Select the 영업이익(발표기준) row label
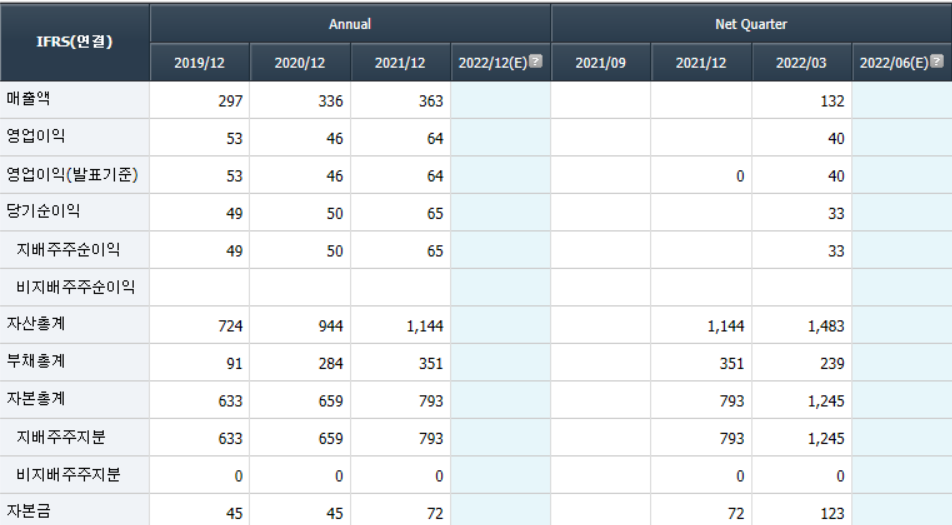This screenshot has width=952, height=525. tap(72, 174)
